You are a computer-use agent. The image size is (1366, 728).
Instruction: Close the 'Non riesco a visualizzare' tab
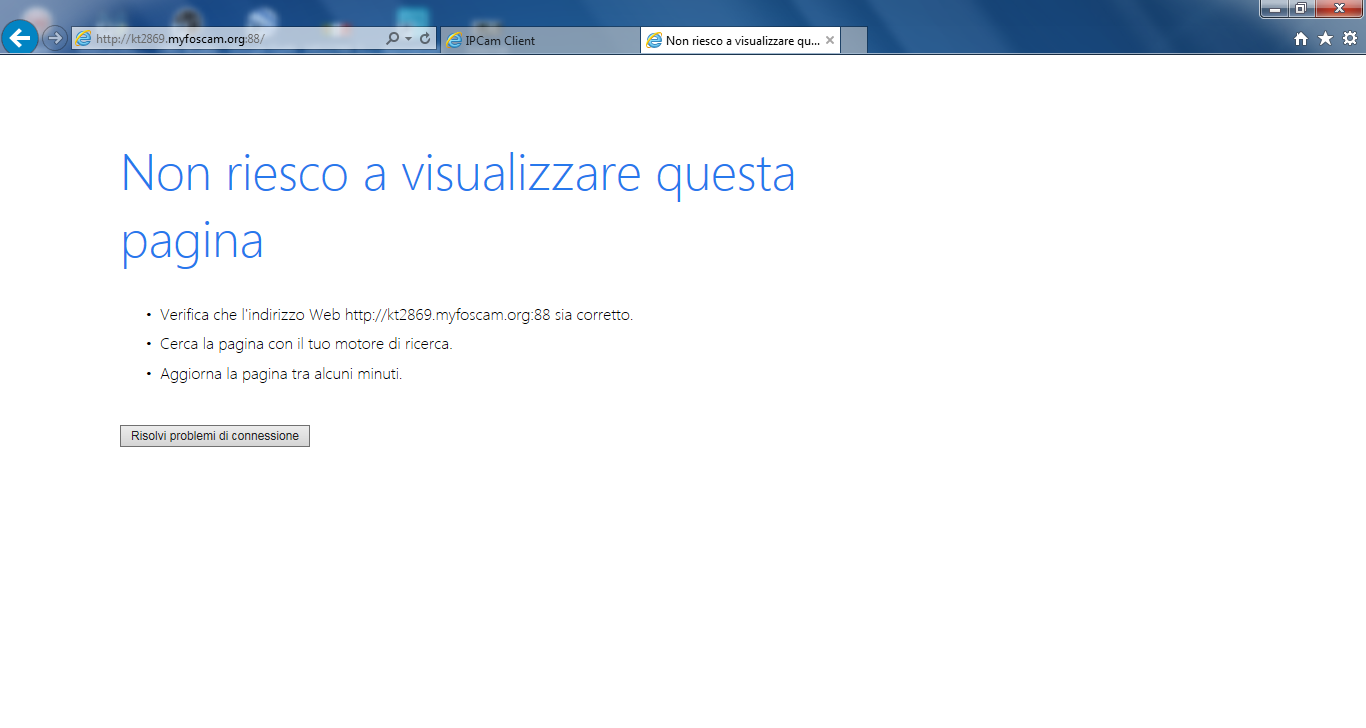click(830, 40)
